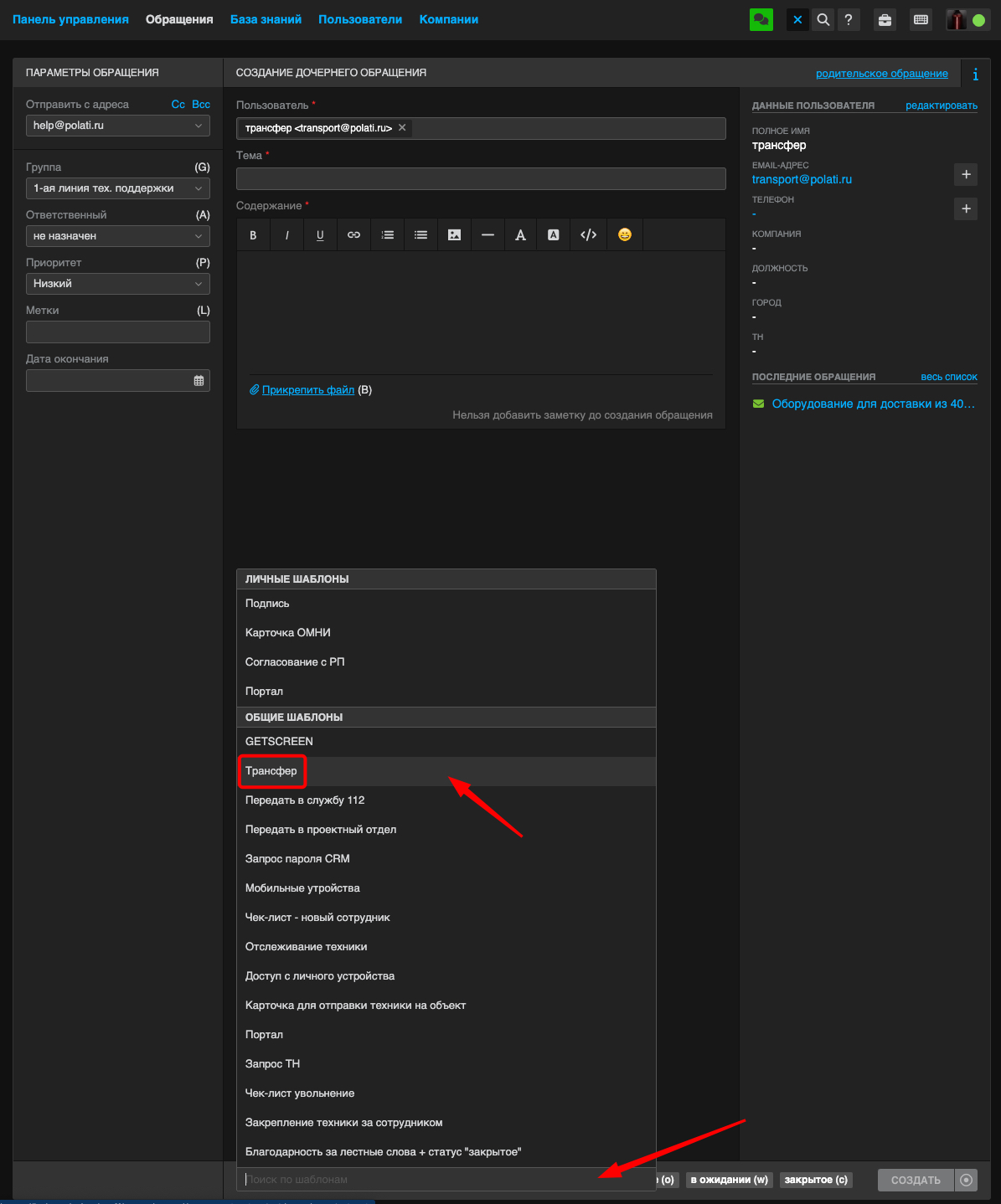Insert a hyperlink via the link icon
The height and width of the screenshot is (1204, 1001).
(353, 235)
